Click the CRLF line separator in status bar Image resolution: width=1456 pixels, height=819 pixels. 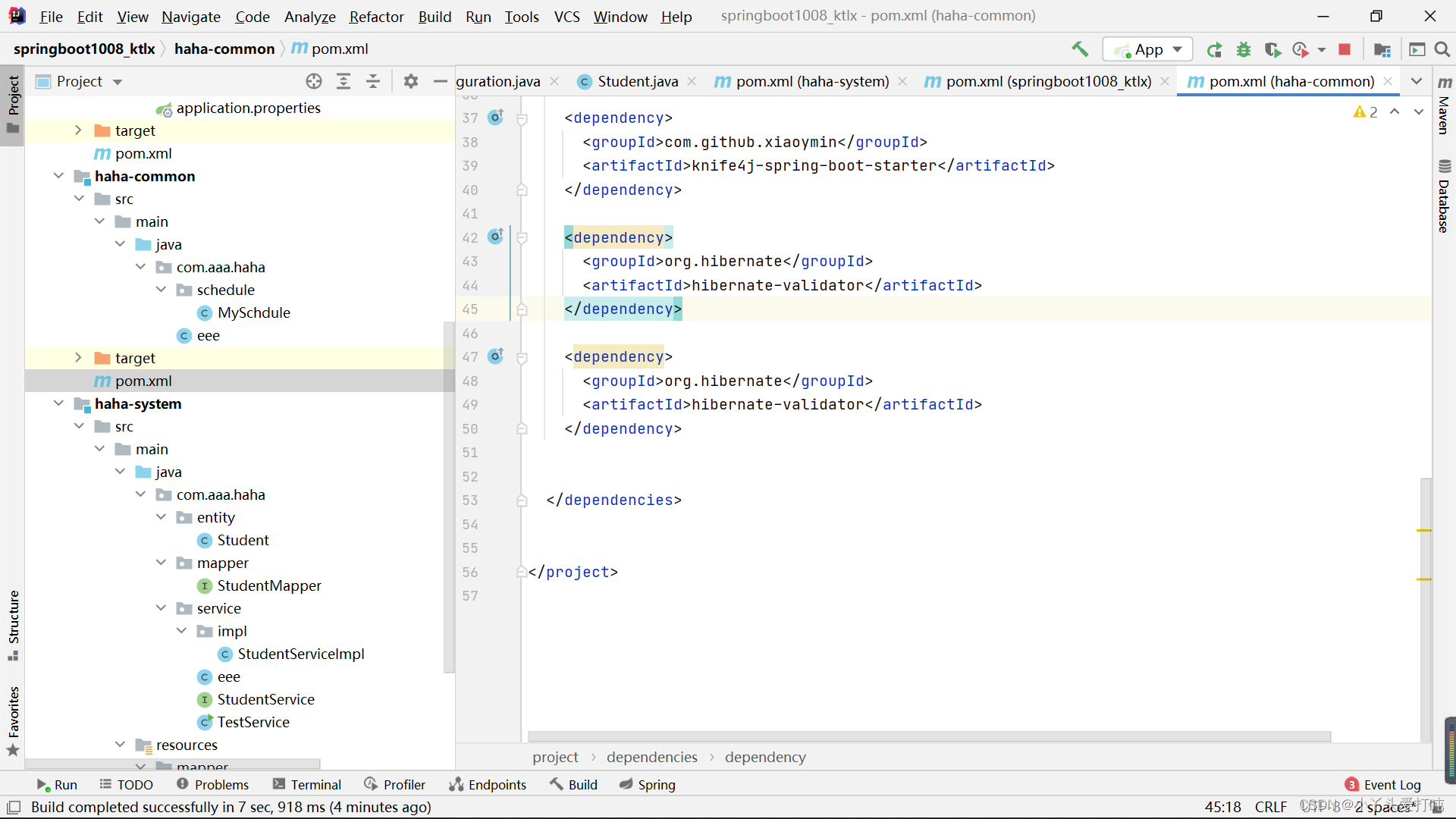pos(1271,807)
